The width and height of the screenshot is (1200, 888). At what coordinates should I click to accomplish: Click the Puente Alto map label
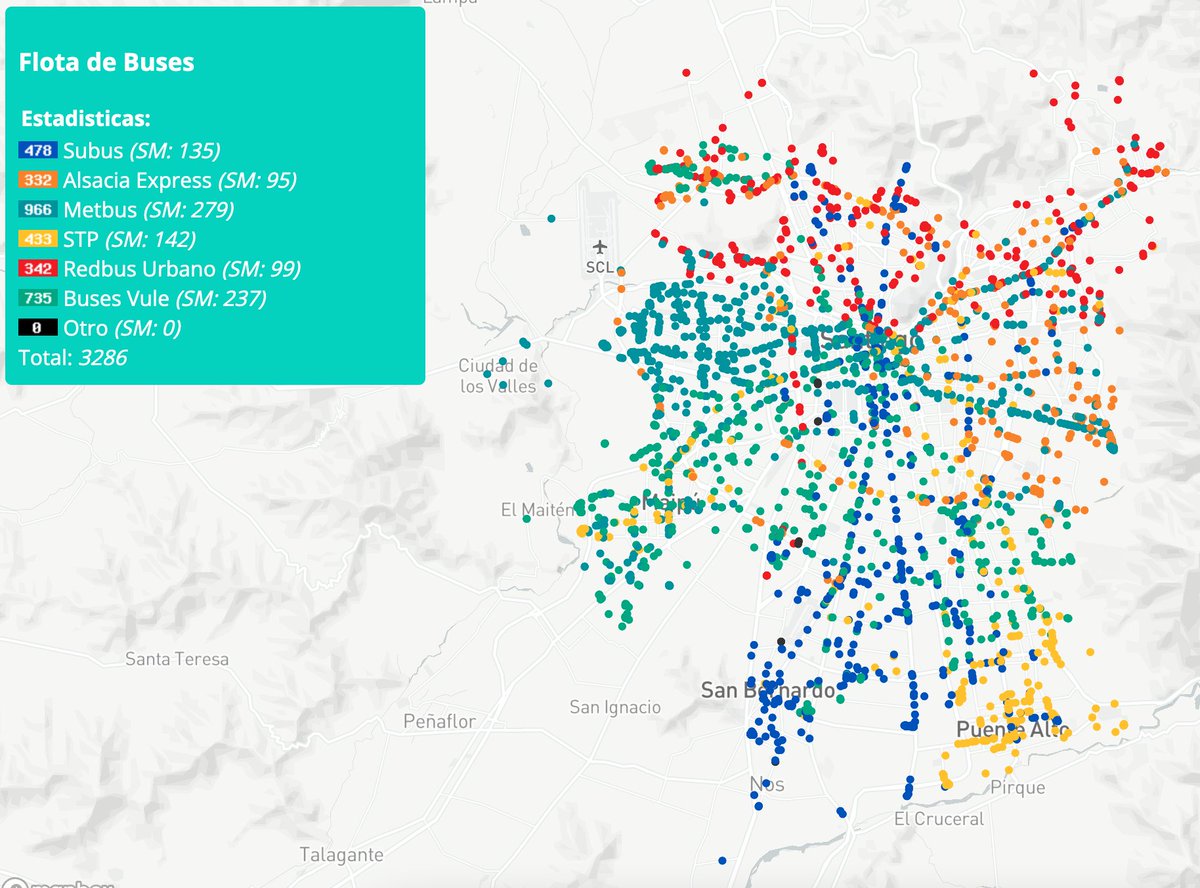[1012, 728]
